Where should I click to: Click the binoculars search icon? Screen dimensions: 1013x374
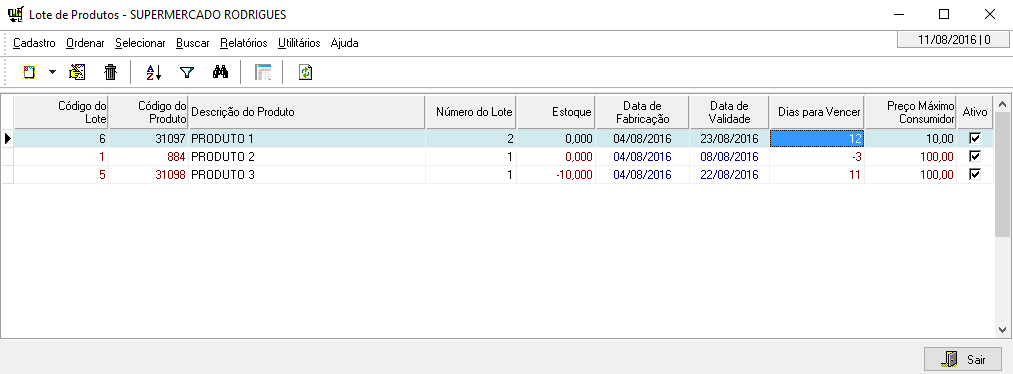(x=220, y=72)
